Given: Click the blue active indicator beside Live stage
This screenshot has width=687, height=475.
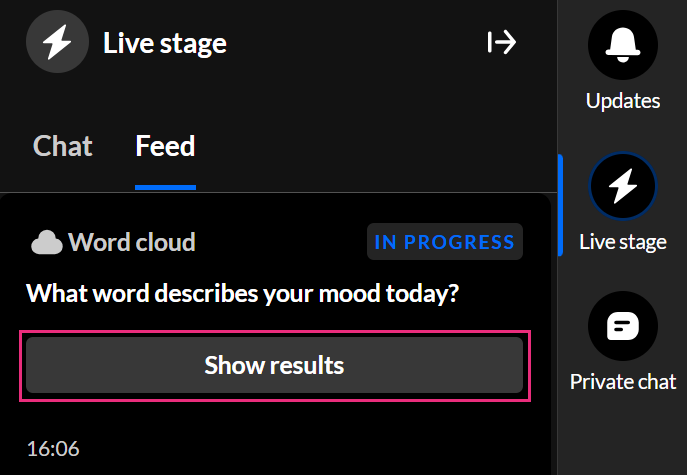Looking at the screenshot, I should pyautogui.click(x=560, y=205).
